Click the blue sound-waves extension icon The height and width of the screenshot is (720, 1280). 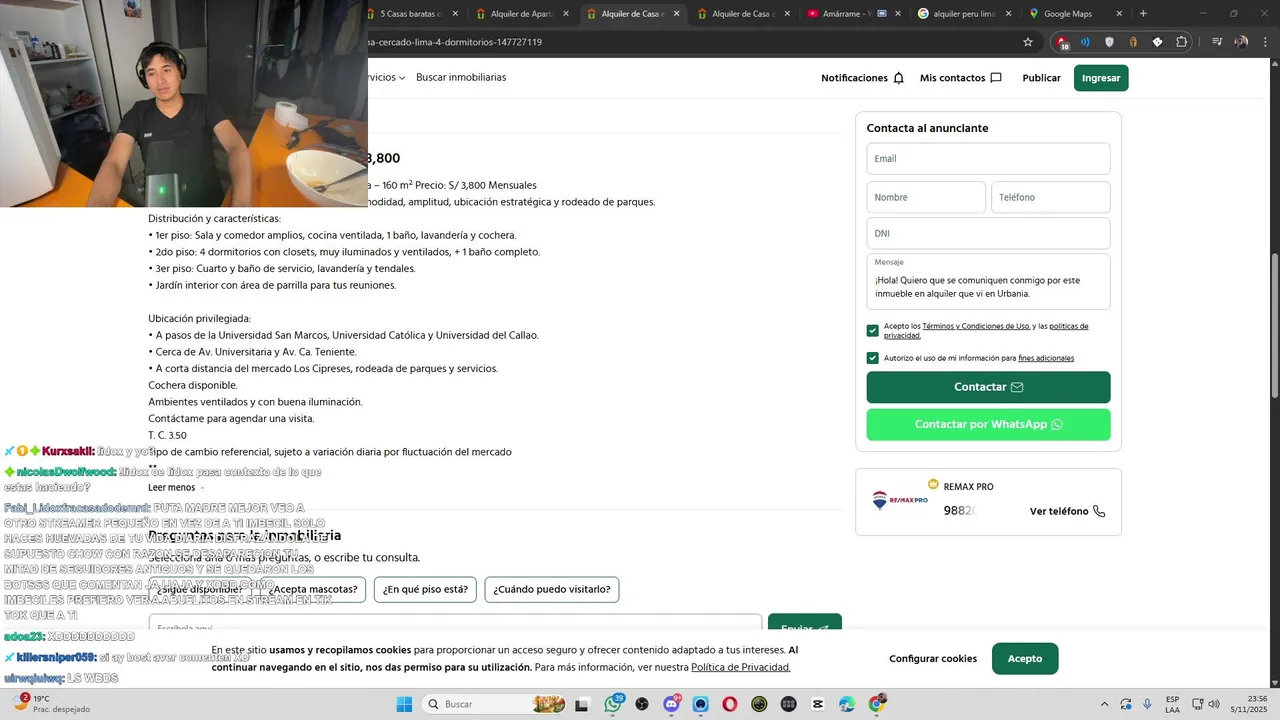[x=1085, y=42]
